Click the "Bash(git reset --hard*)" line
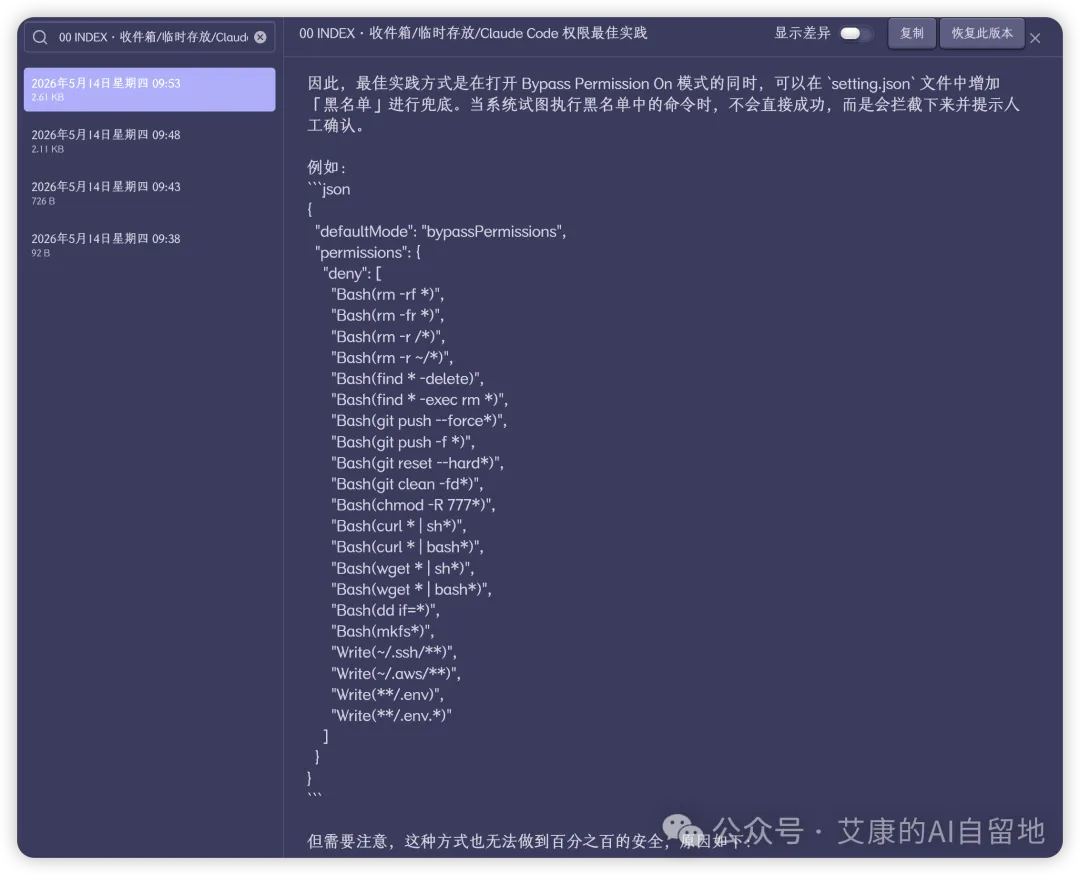 coord(417,463)
